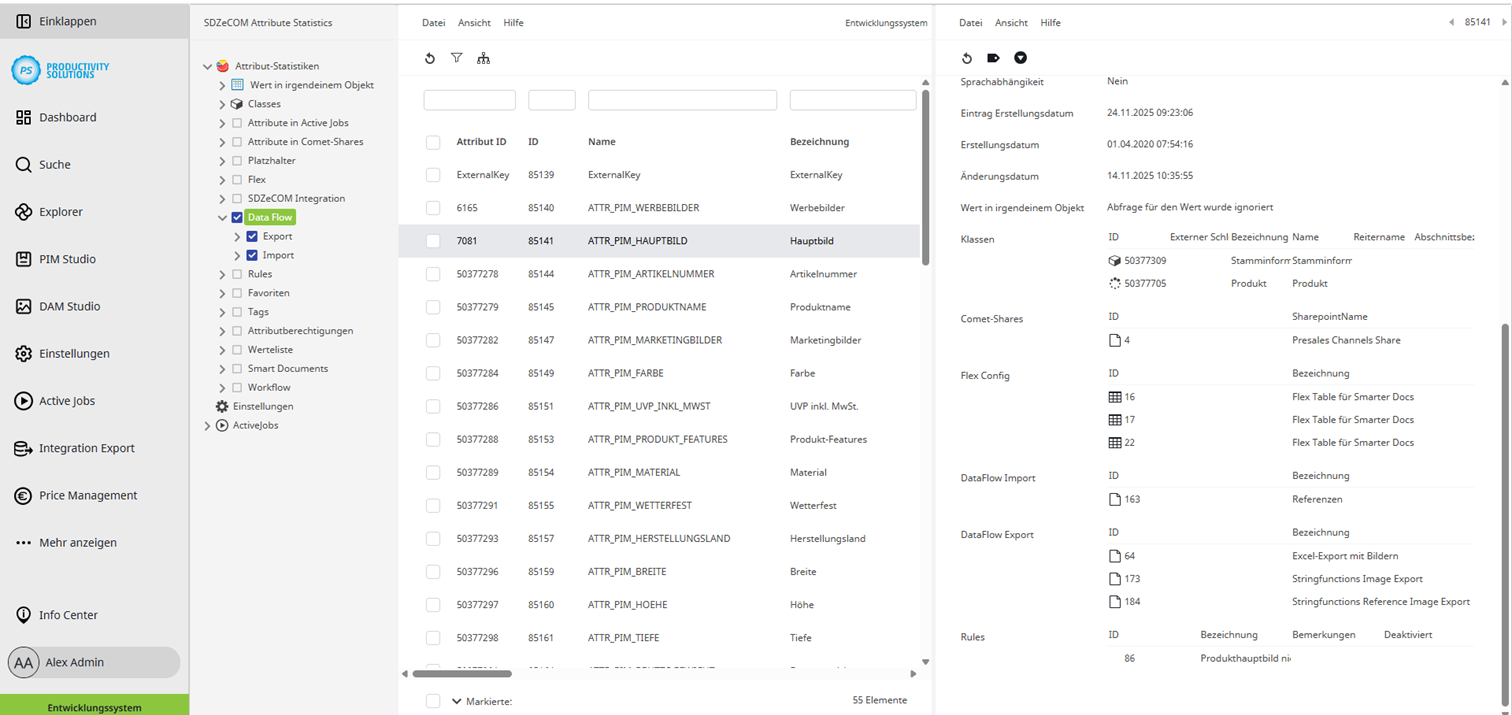
Task: Collapse the Data Flow tree node
Action: 221,217
